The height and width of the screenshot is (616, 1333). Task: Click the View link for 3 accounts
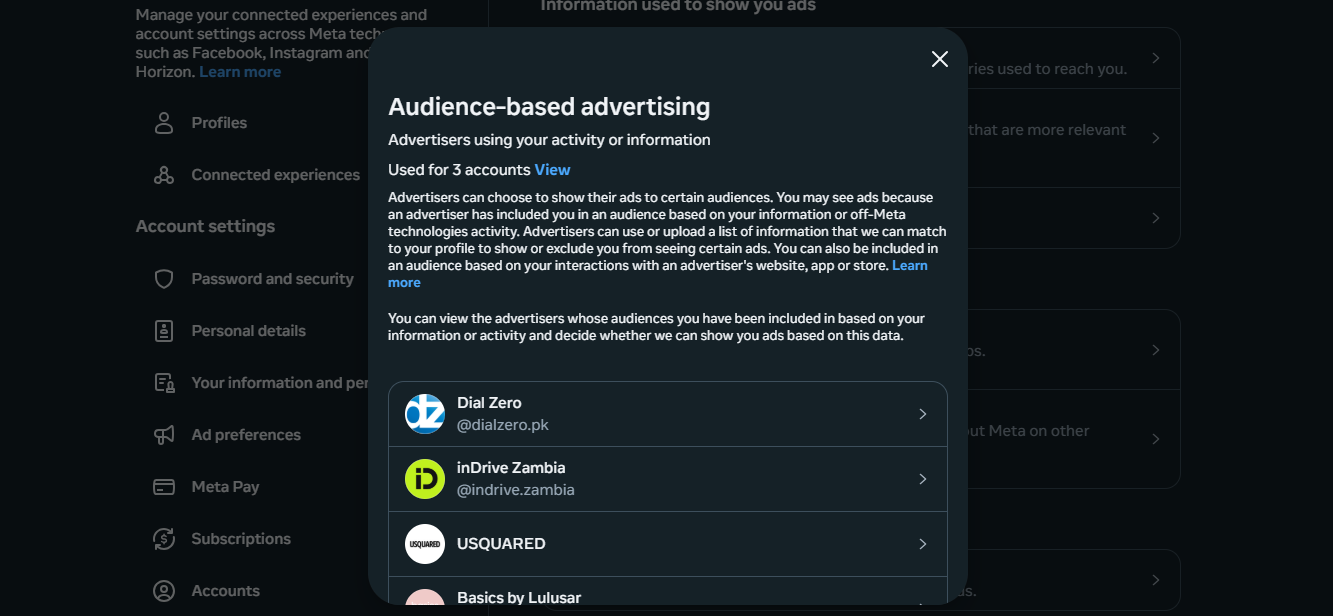point(552,170)
